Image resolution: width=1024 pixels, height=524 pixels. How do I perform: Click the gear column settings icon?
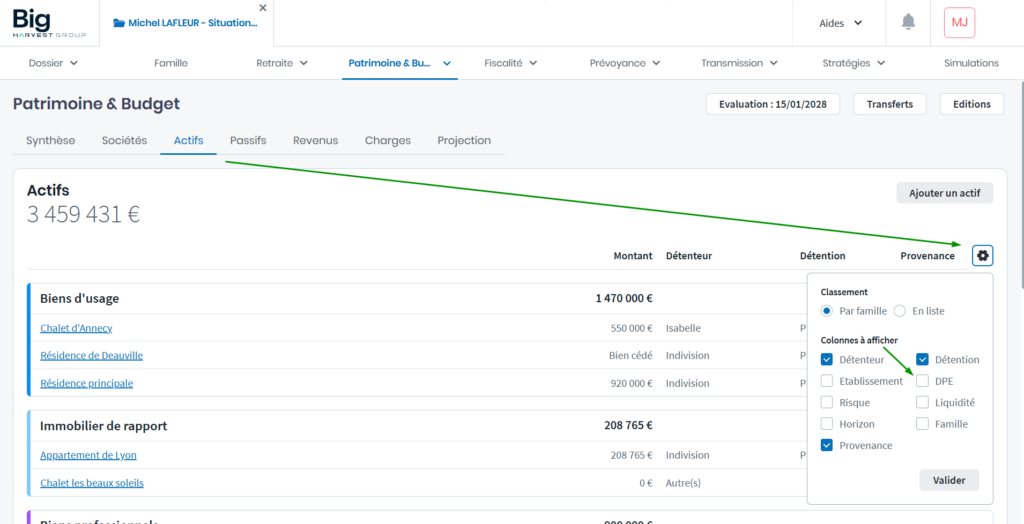click(x=982, y=256)
